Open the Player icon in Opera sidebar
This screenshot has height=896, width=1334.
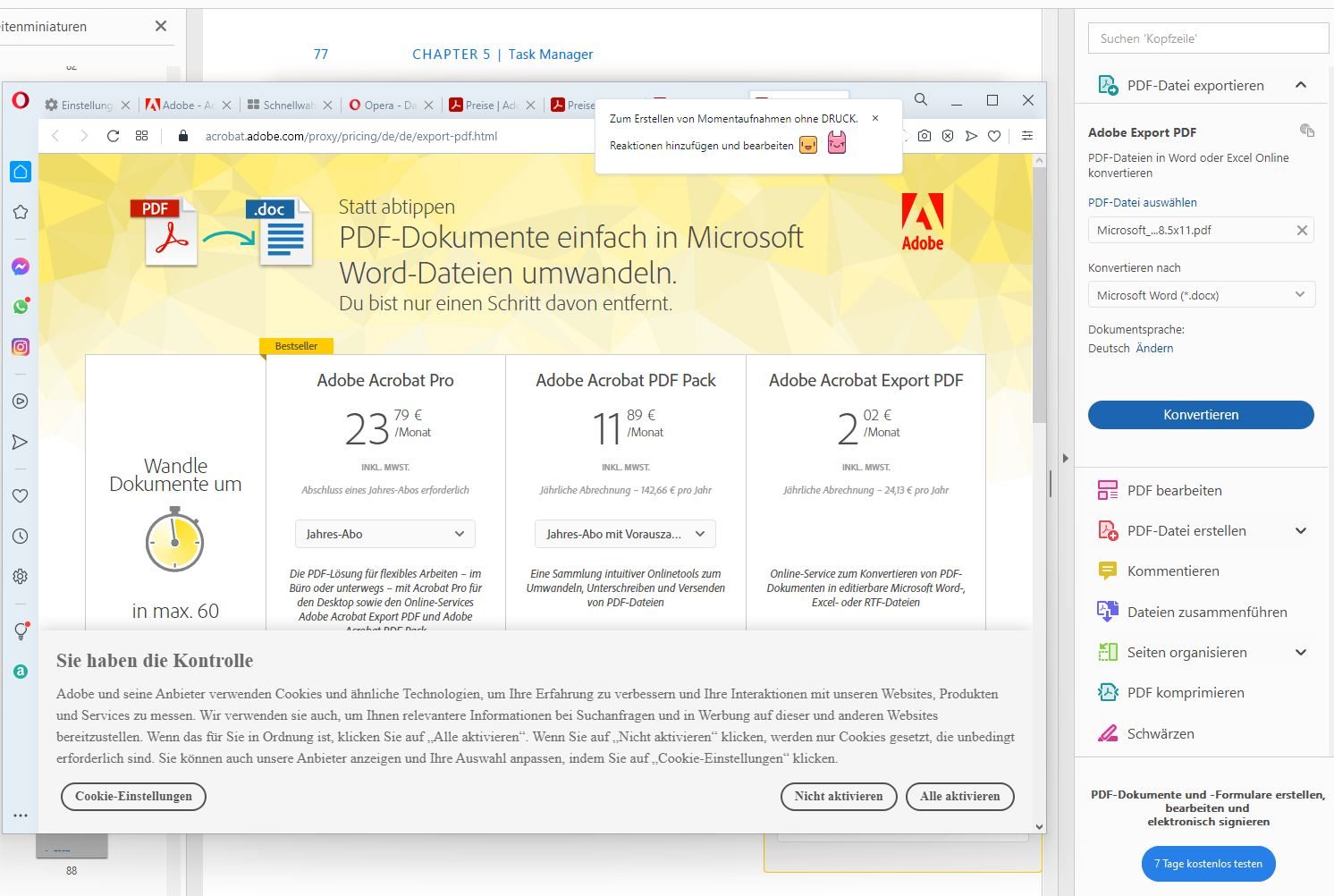[21, 402]
